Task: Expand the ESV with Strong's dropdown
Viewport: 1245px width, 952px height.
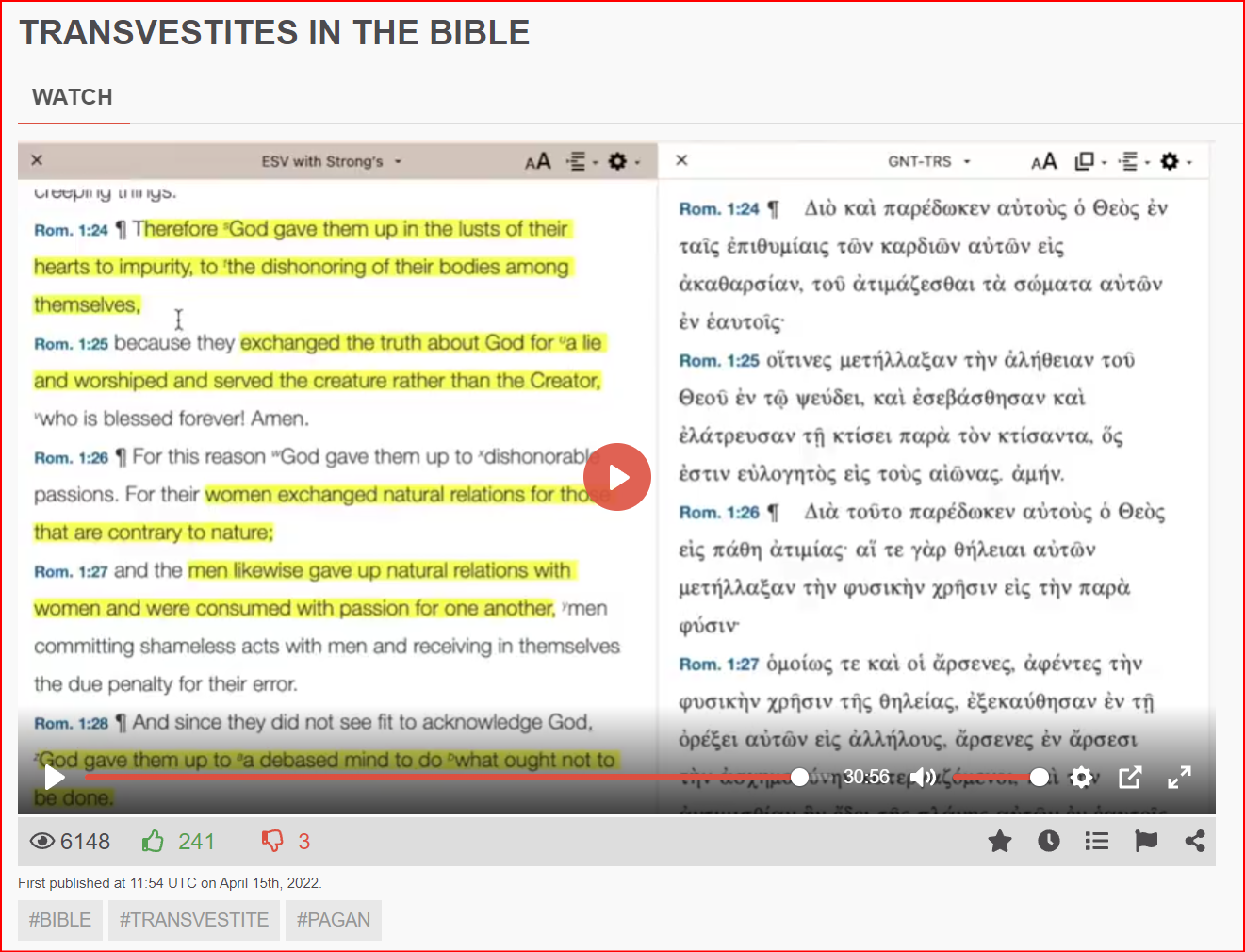Action: pyautogui.click(x=331, y=161)
